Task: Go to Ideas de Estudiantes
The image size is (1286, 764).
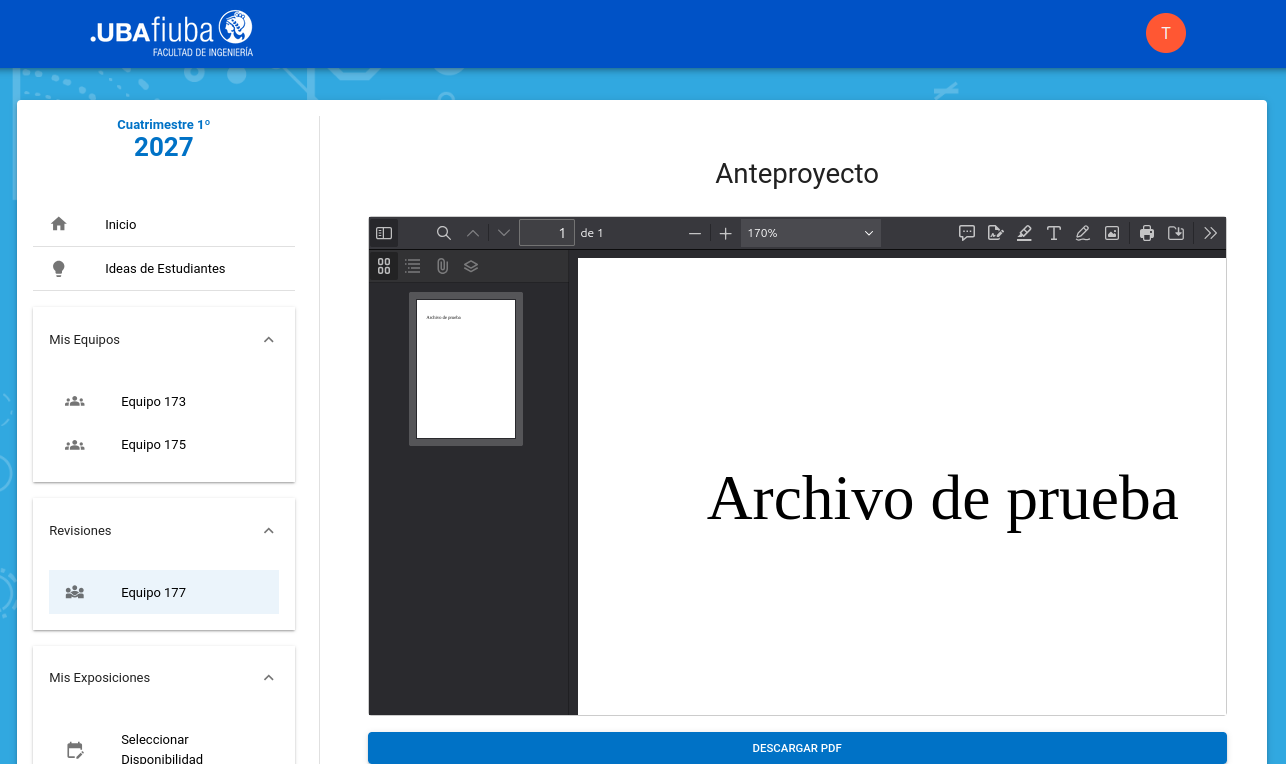Action: pos(164,269)
